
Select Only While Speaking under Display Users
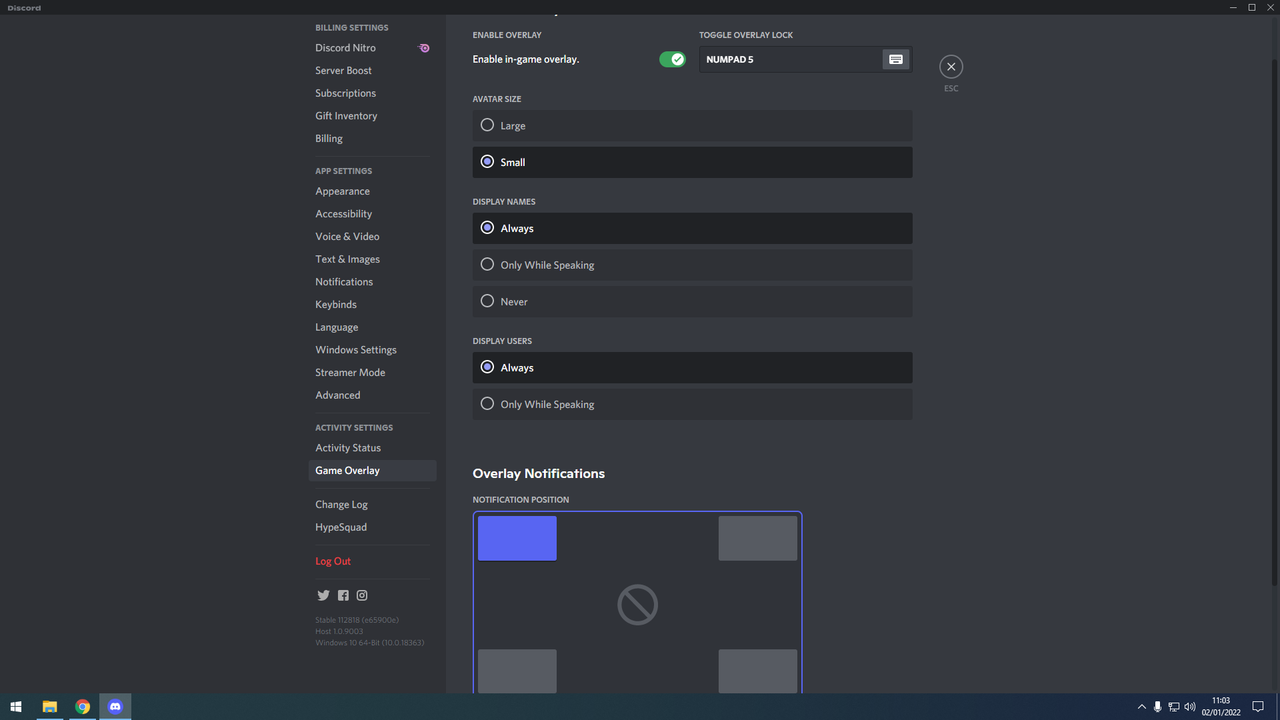click(x=692, y=404)
